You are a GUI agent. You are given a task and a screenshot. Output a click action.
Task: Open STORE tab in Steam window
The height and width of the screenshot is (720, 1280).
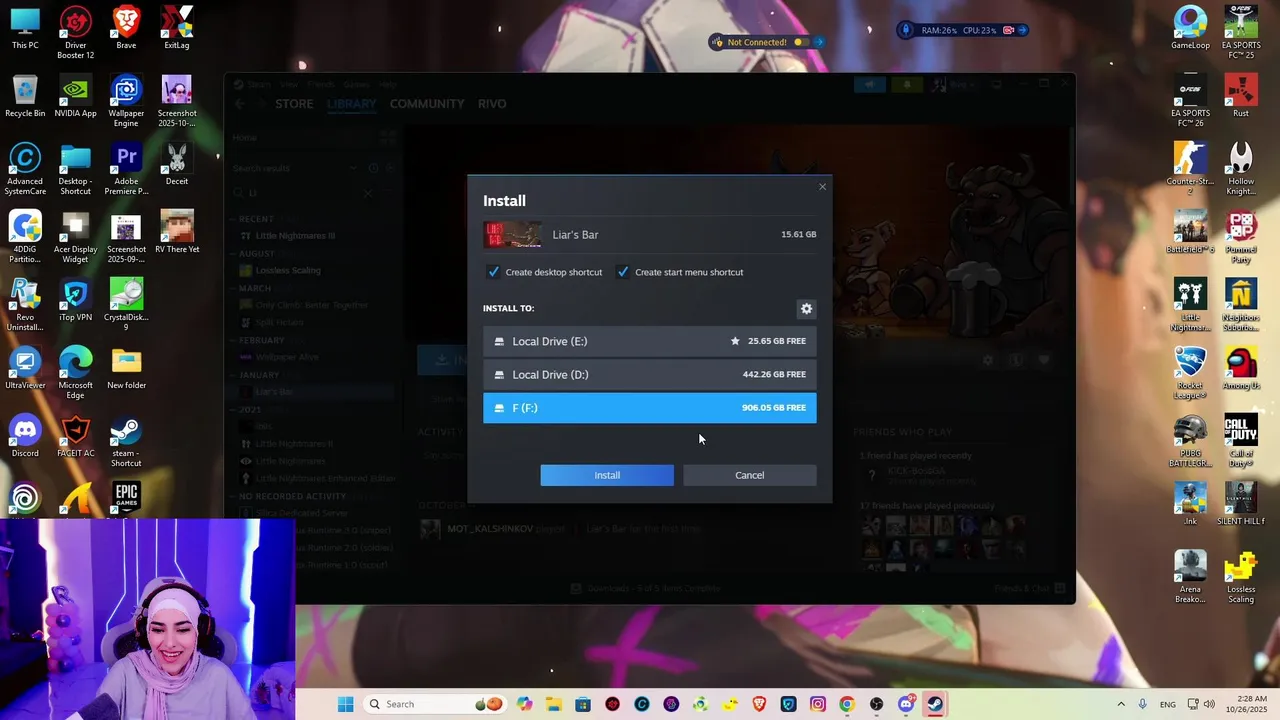point(294,104)
